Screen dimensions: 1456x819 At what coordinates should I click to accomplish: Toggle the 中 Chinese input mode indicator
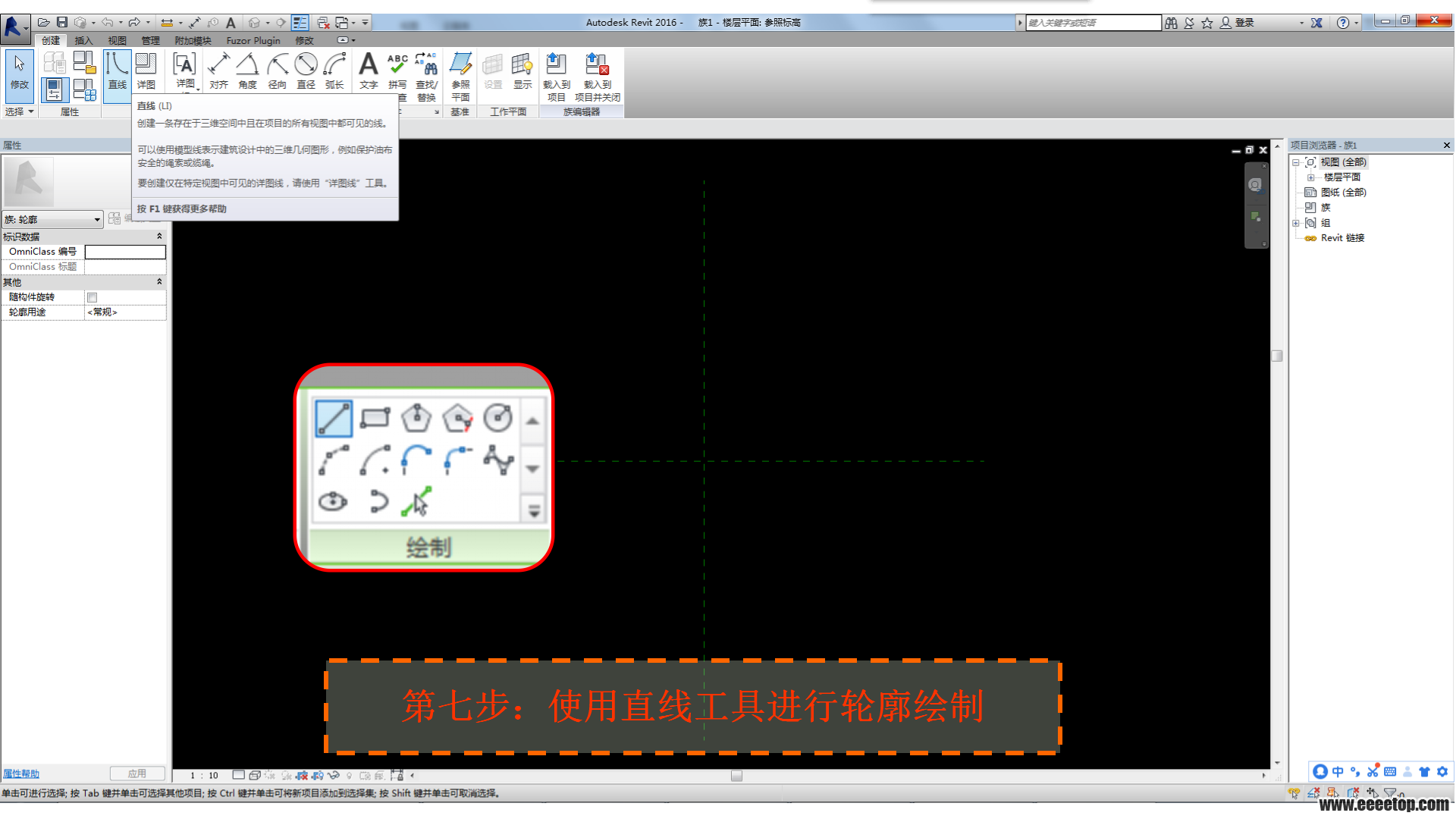[x=1338, y=771]
